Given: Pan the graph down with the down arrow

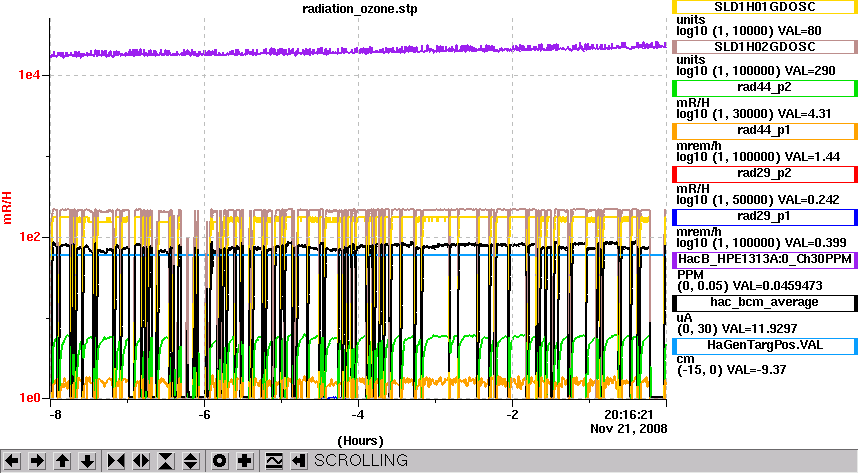Looking at the screenshot, I should tap(88, 461).
